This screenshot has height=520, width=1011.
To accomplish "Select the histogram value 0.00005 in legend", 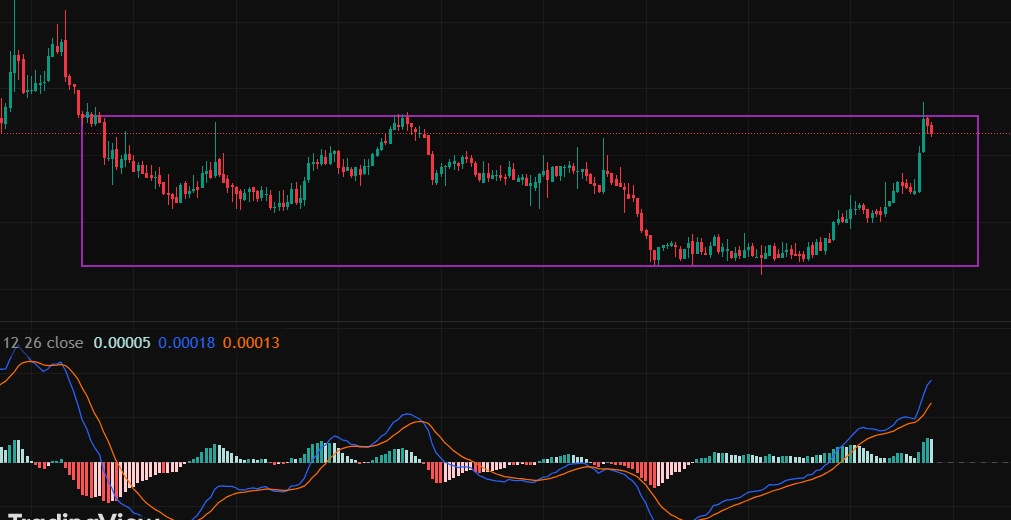I will (x=122, y=343).
